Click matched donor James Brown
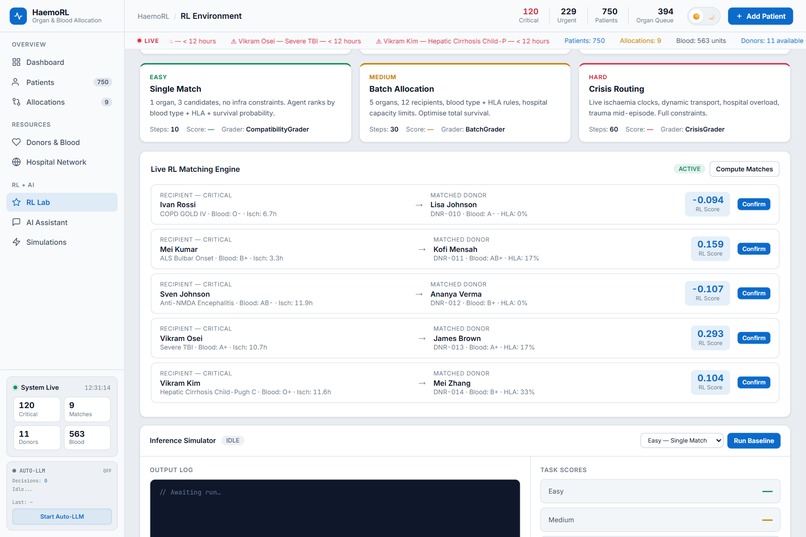Viewport: 806px width, 537px height. click(x=457, y=338)
